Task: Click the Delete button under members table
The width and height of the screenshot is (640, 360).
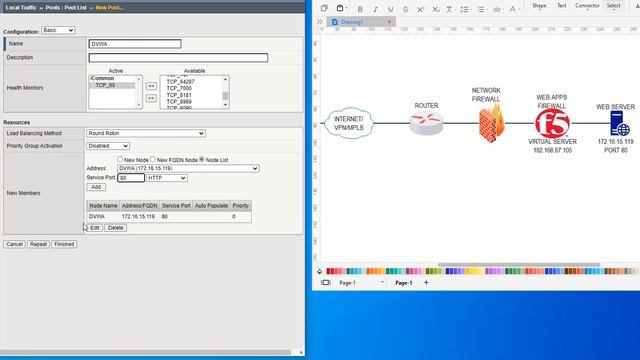Action: pos(116,228)
